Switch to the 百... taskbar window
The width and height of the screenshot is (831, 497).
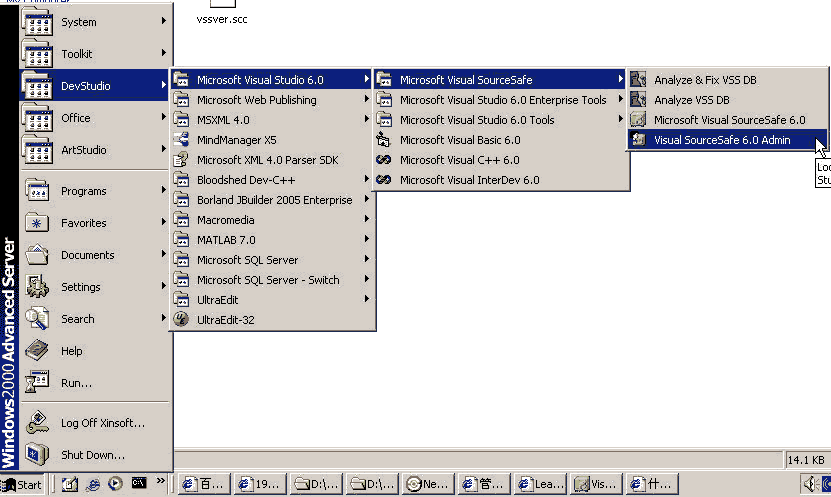click(204, 484)
